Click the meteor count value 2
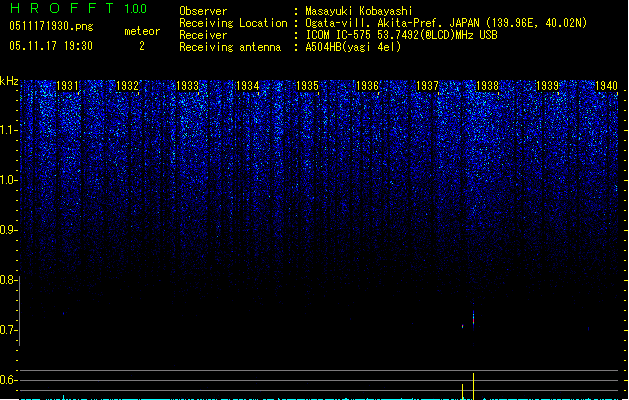629x400 pixels. 142,46
